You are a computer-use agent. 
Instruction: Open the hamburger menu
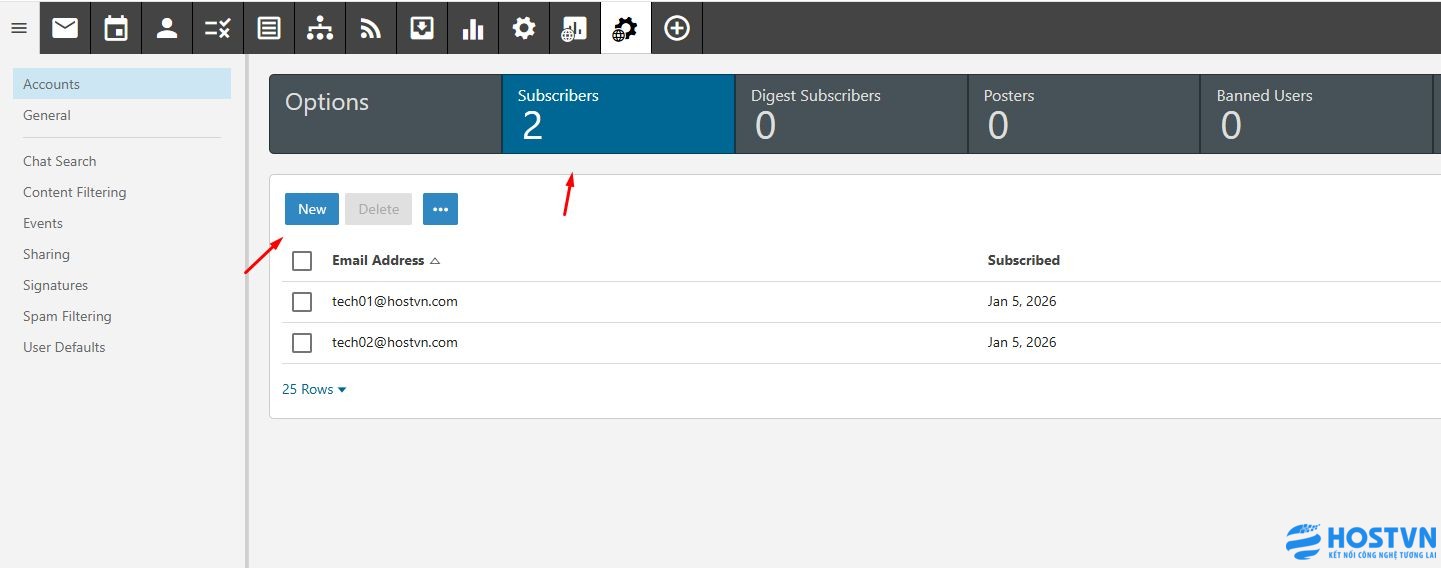pos(19,28)
